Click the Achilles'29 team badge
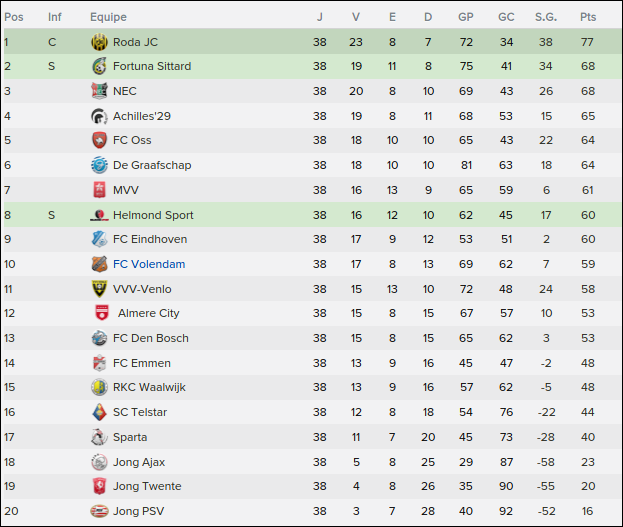Viewport: 623px width, 527px height. [98, 116]
